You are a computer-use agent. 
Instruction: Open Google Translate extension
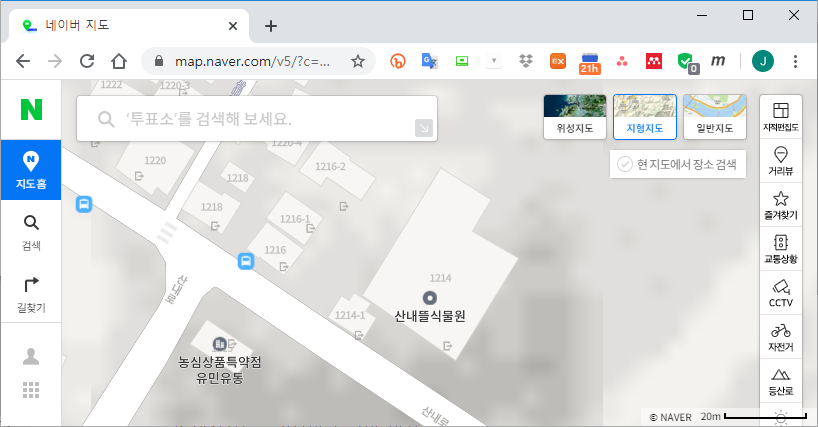(429, 61)
